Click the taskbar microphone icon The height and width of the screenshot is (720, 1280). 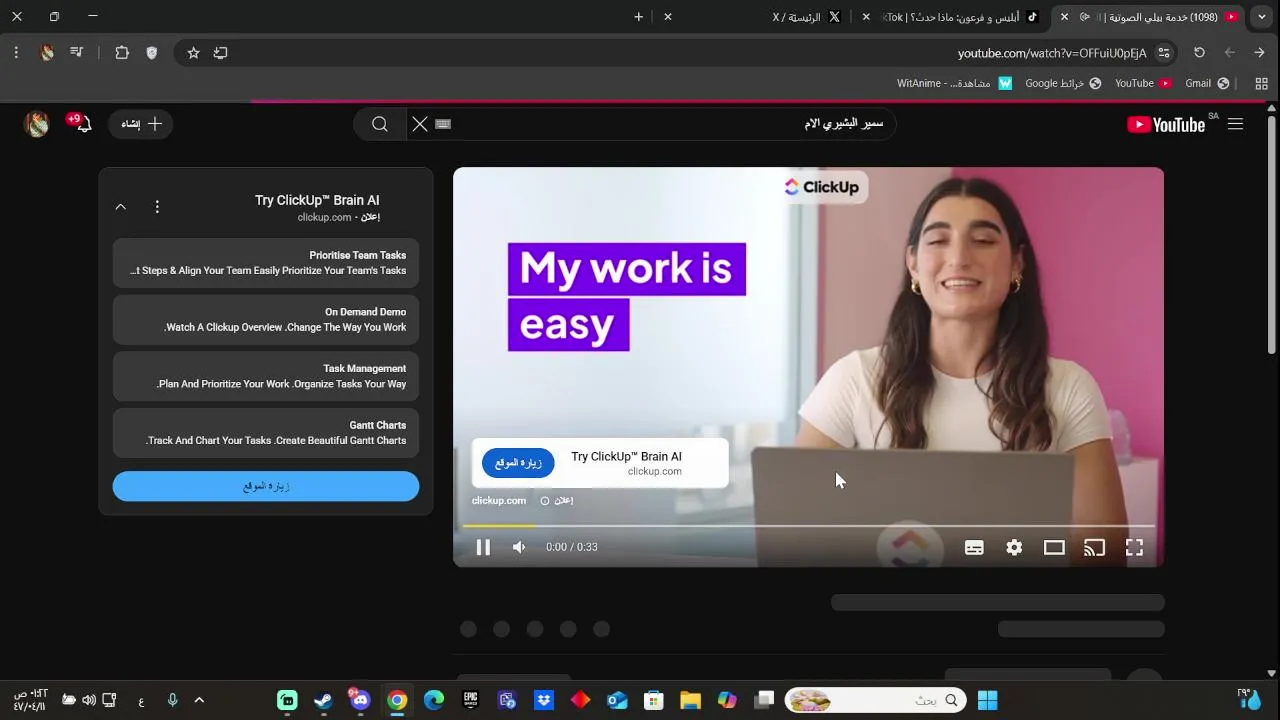tap(172, 700)
